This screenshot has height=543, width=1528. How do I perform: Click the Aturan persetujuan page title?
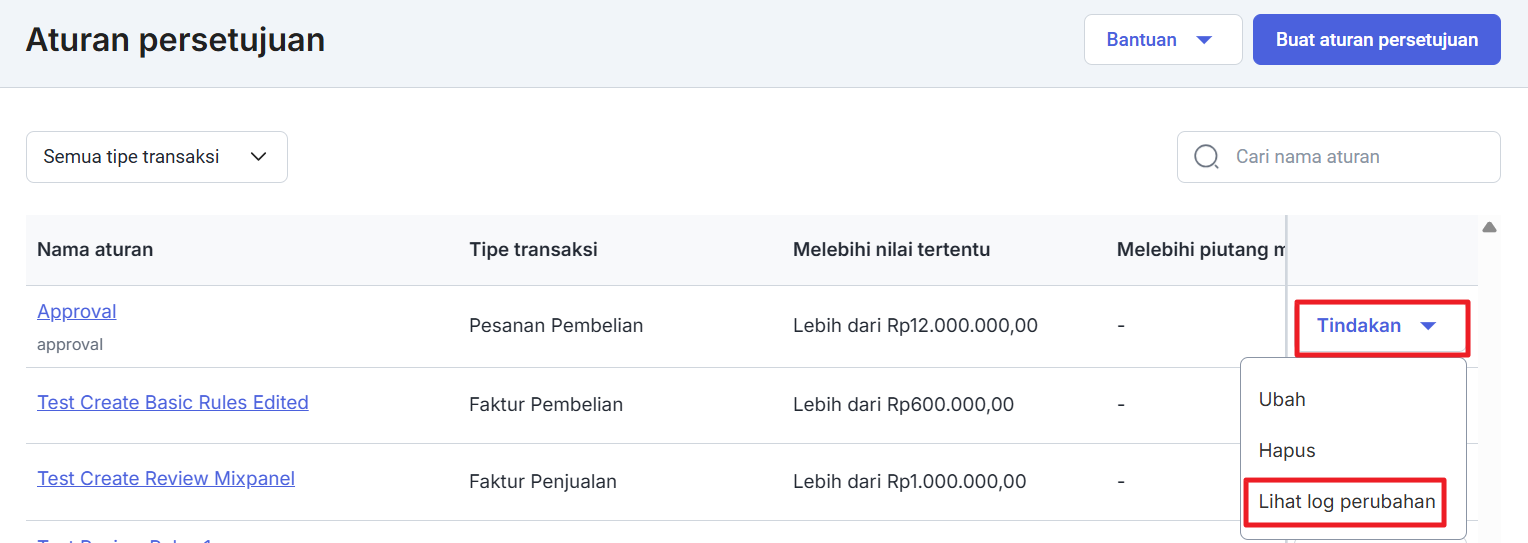(175, 40)
